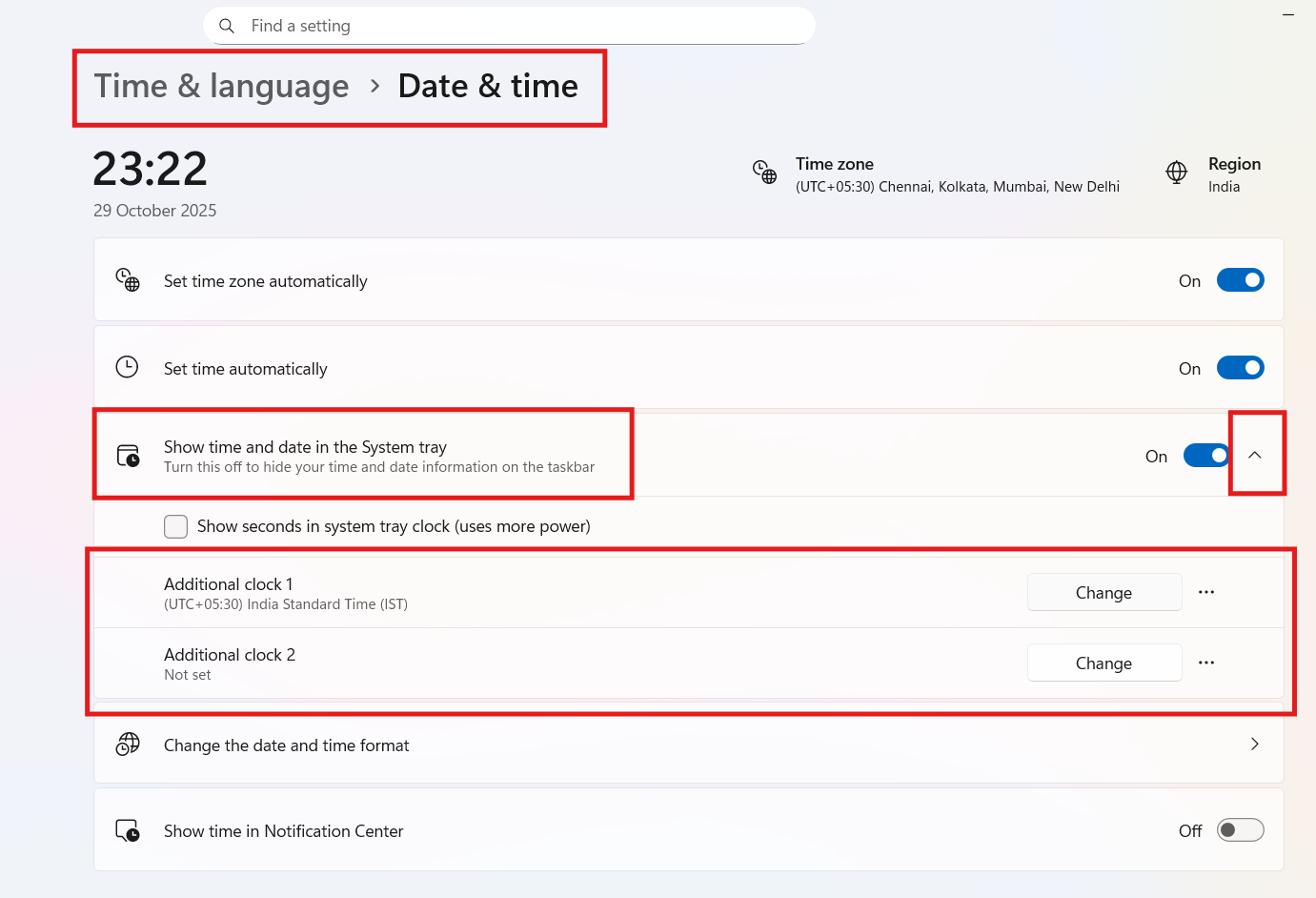Enable Show time in Notification Center
Image resolution: width=1316 pixels, height=898 pixels.
[1240, 830]
